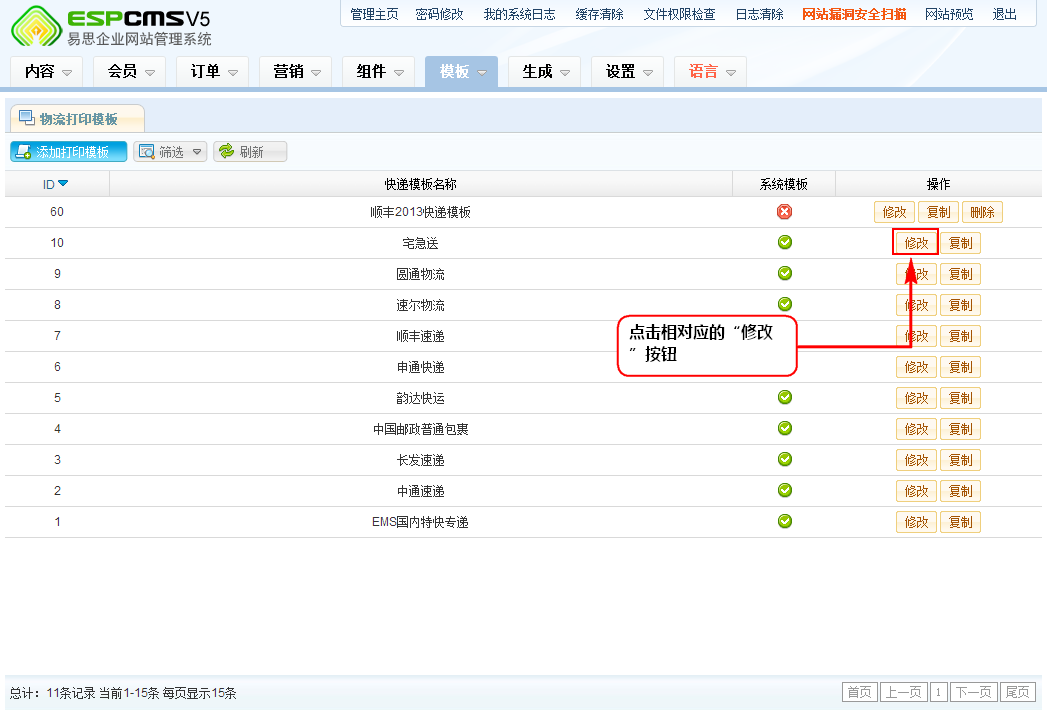Expand the 生成 menu

point(544,71)
